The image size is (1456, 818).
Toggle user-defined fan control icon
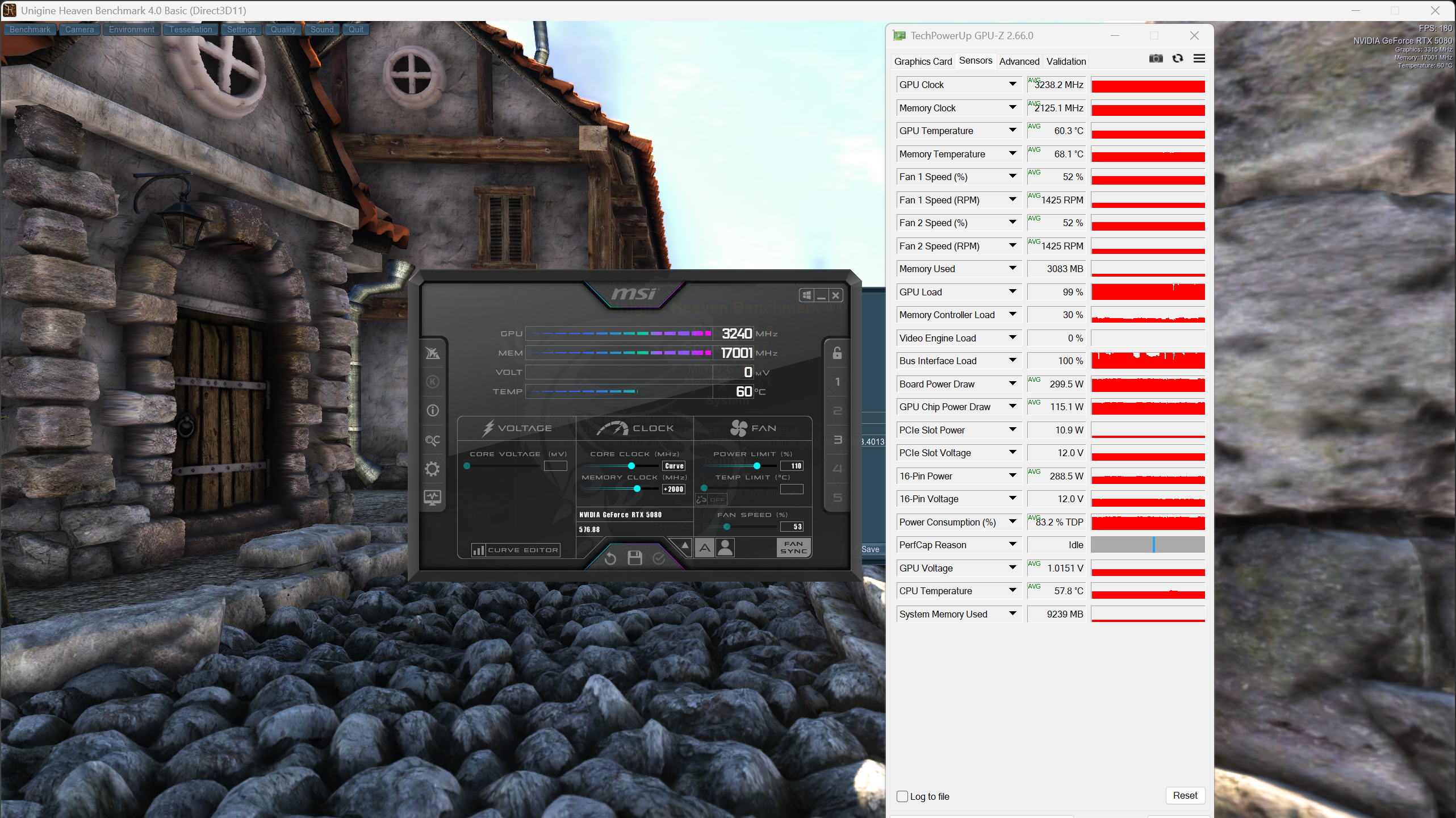tap(725, 548)
